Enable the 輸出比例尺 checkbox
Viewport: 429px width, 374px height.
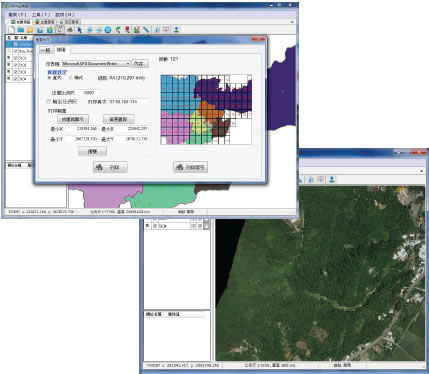[49, 102]
